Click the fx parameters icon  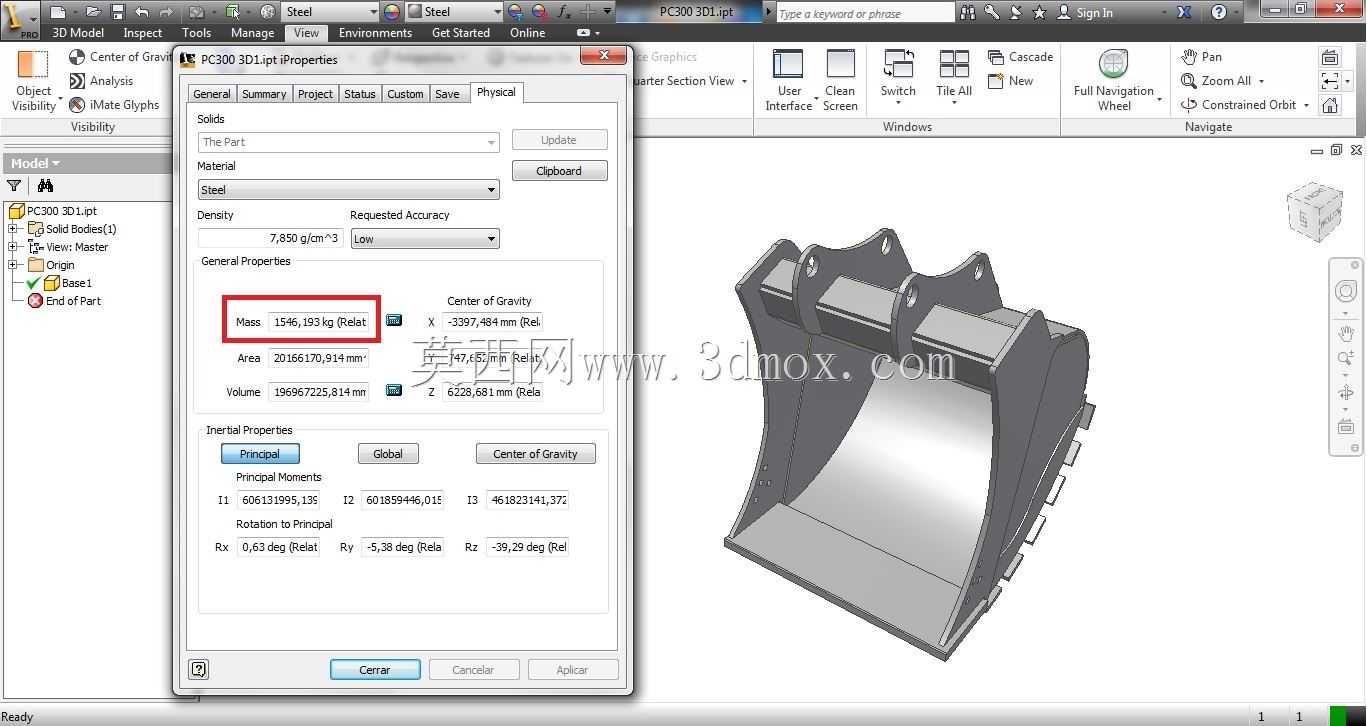tap(563, 12)
